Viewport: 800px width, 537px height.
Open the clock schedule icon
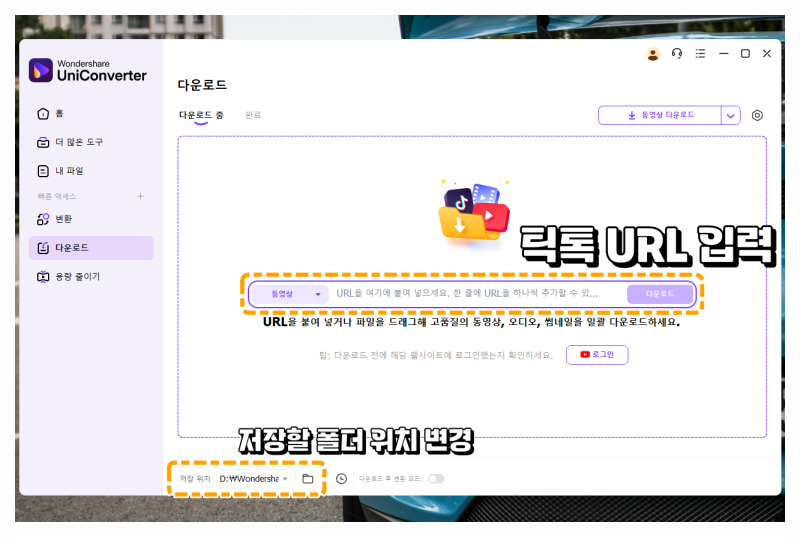pos(341,479)
